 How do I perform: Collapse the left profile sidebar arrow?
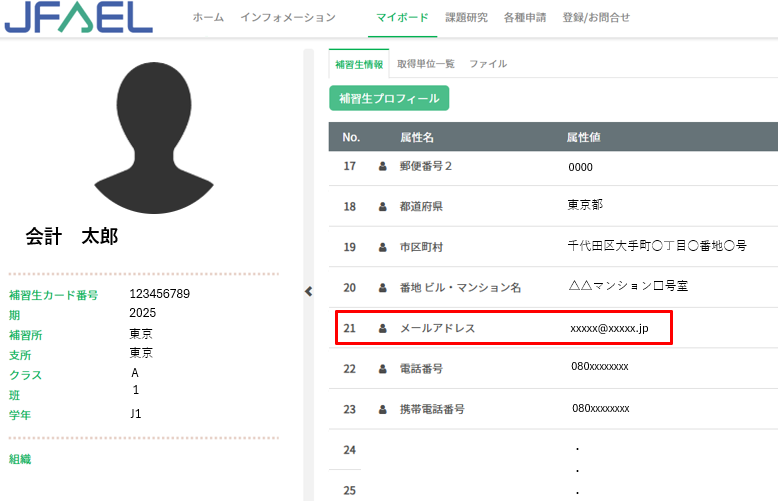point(308,291)
